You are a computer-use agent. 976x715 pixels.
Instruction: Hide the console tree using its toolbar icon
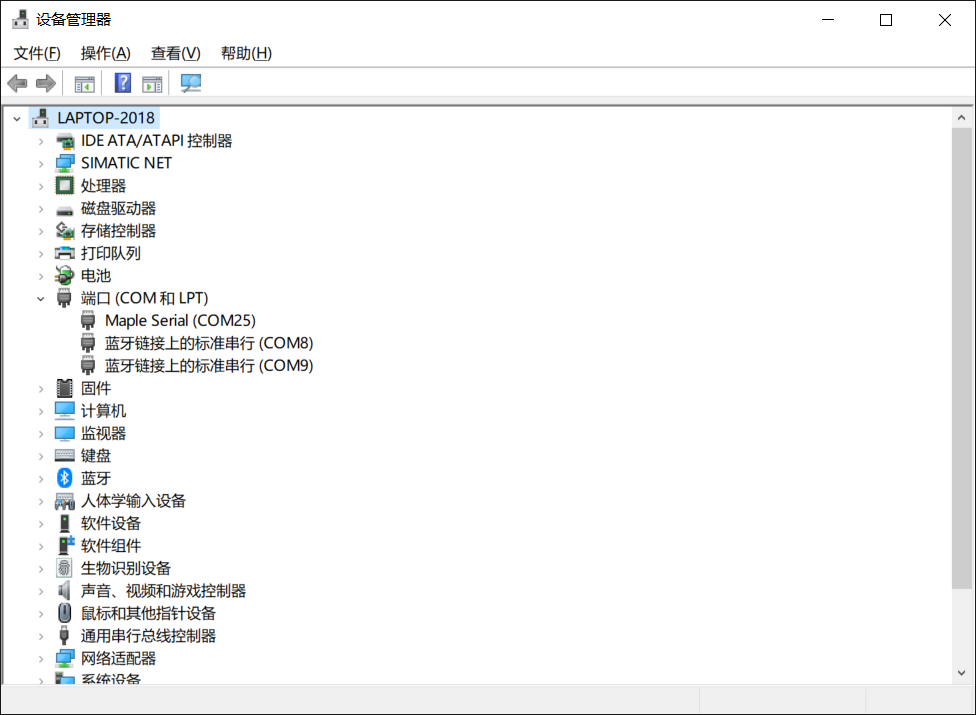[85, 83]
